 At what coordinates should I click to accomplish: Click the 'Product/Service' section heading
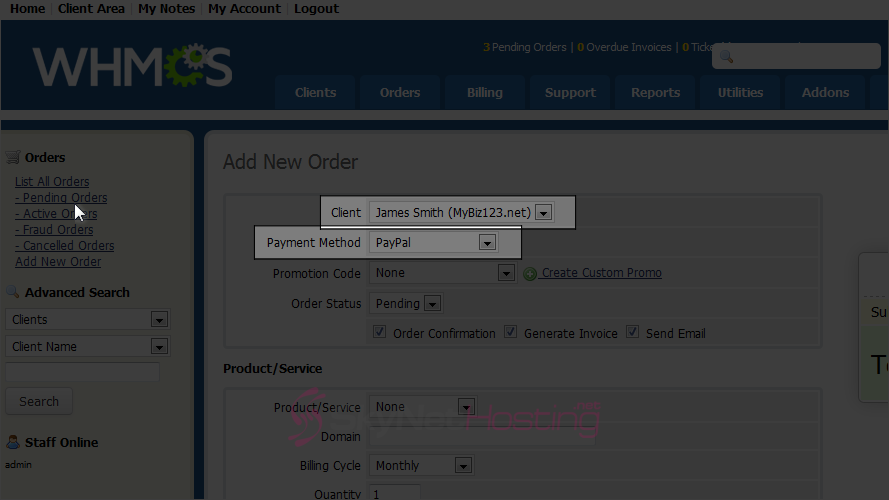click(x=273, y=368)
